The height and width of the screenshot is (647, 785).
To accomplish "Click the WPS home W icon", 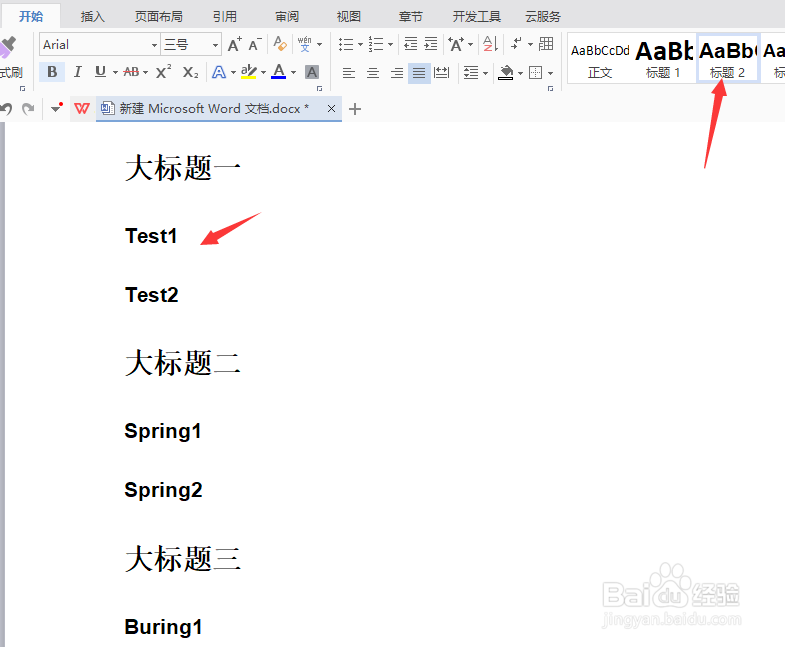I will pos(82,108).
